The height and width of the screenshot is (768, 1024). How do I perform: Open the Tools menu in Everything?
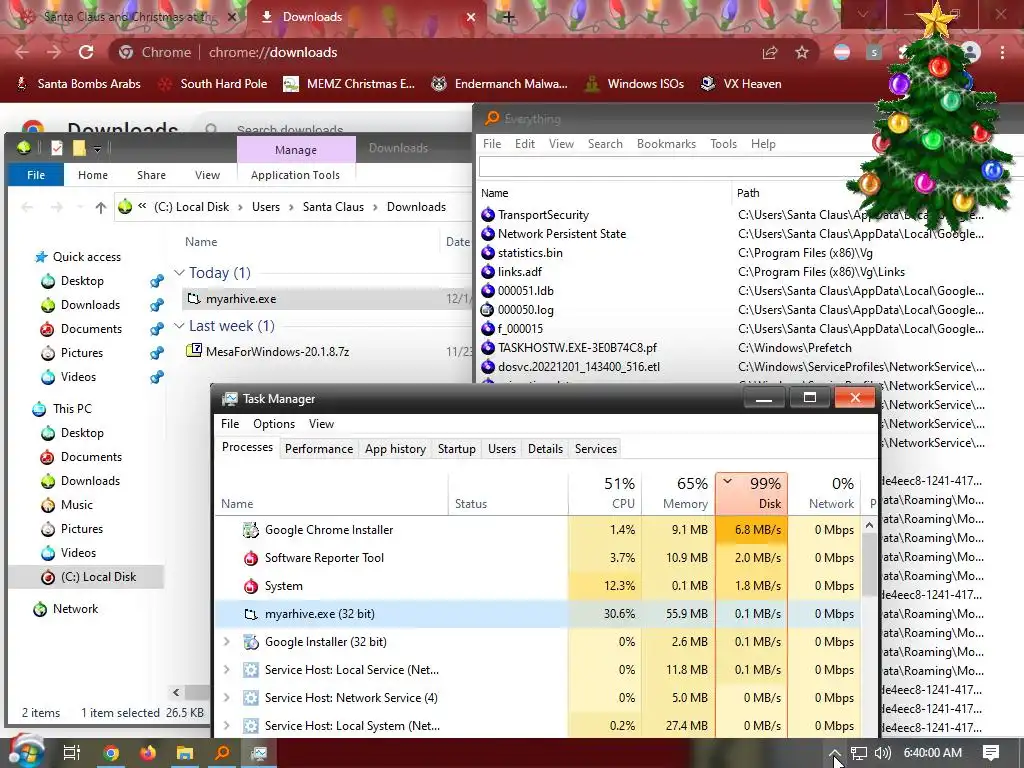coord(723,144)
